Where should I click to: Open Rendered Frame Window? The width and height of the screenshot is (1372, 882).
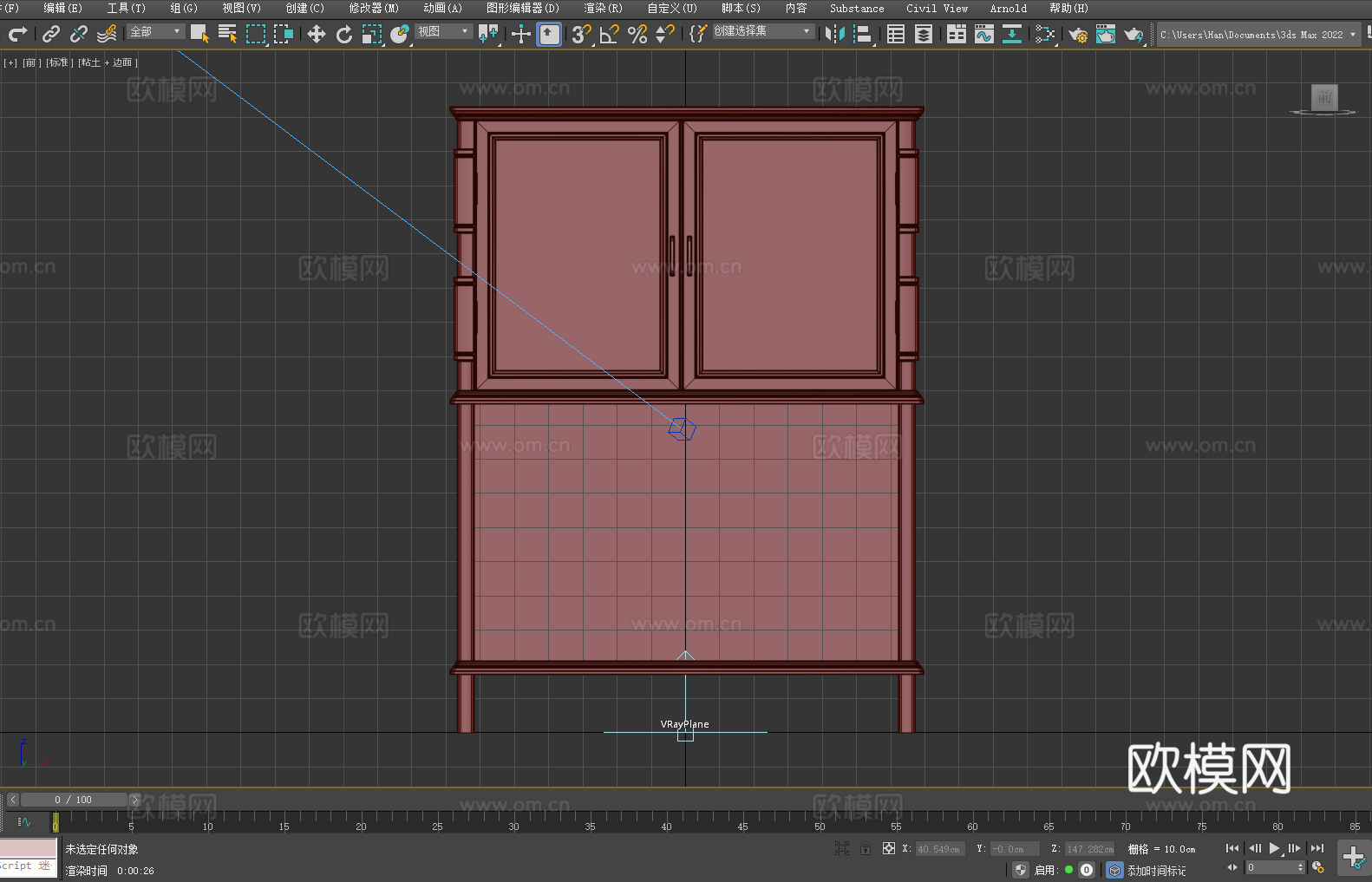[x=1106, y=34]
